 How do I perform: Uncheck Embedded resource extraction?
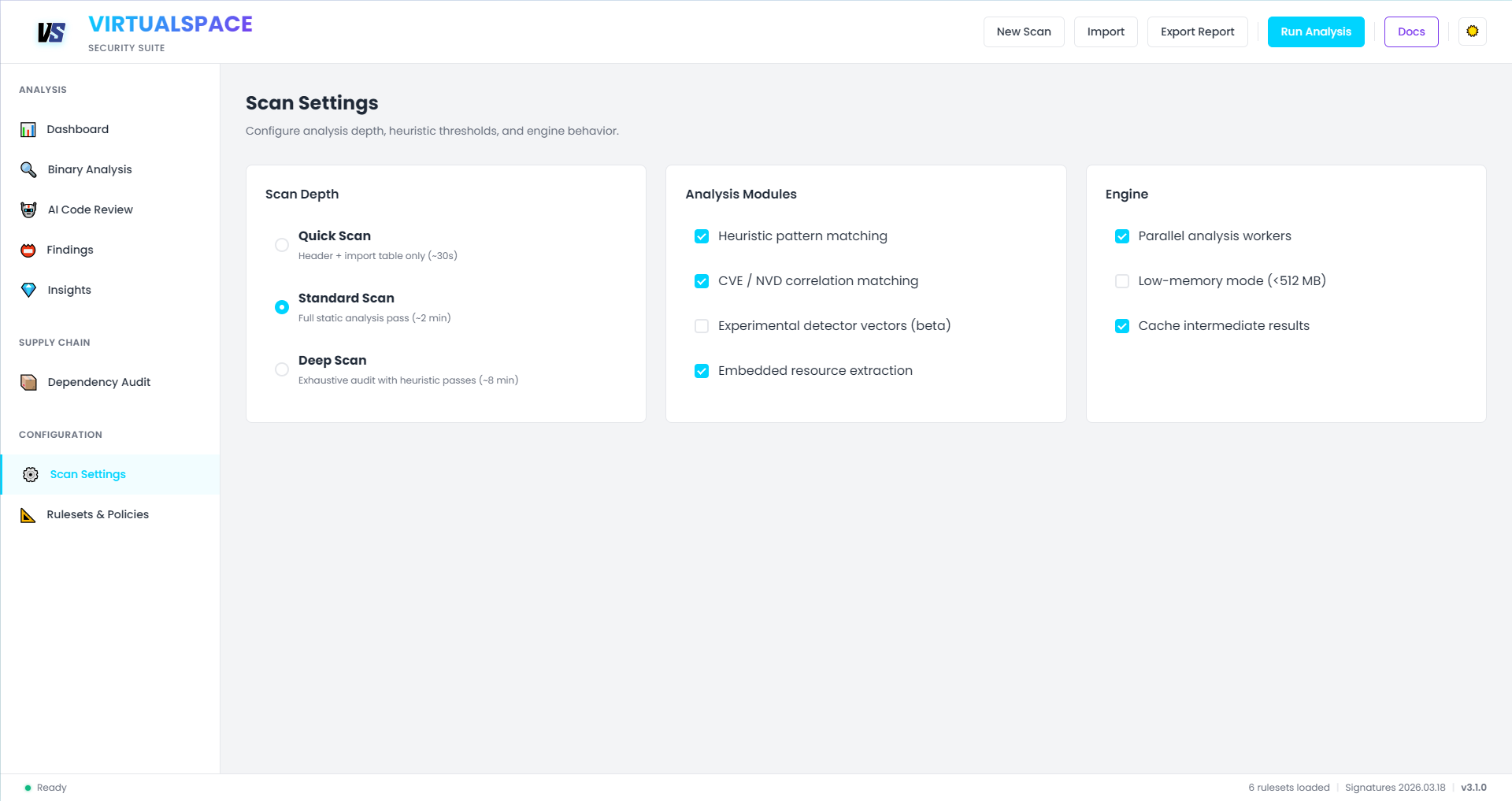(x=702, y=371)
